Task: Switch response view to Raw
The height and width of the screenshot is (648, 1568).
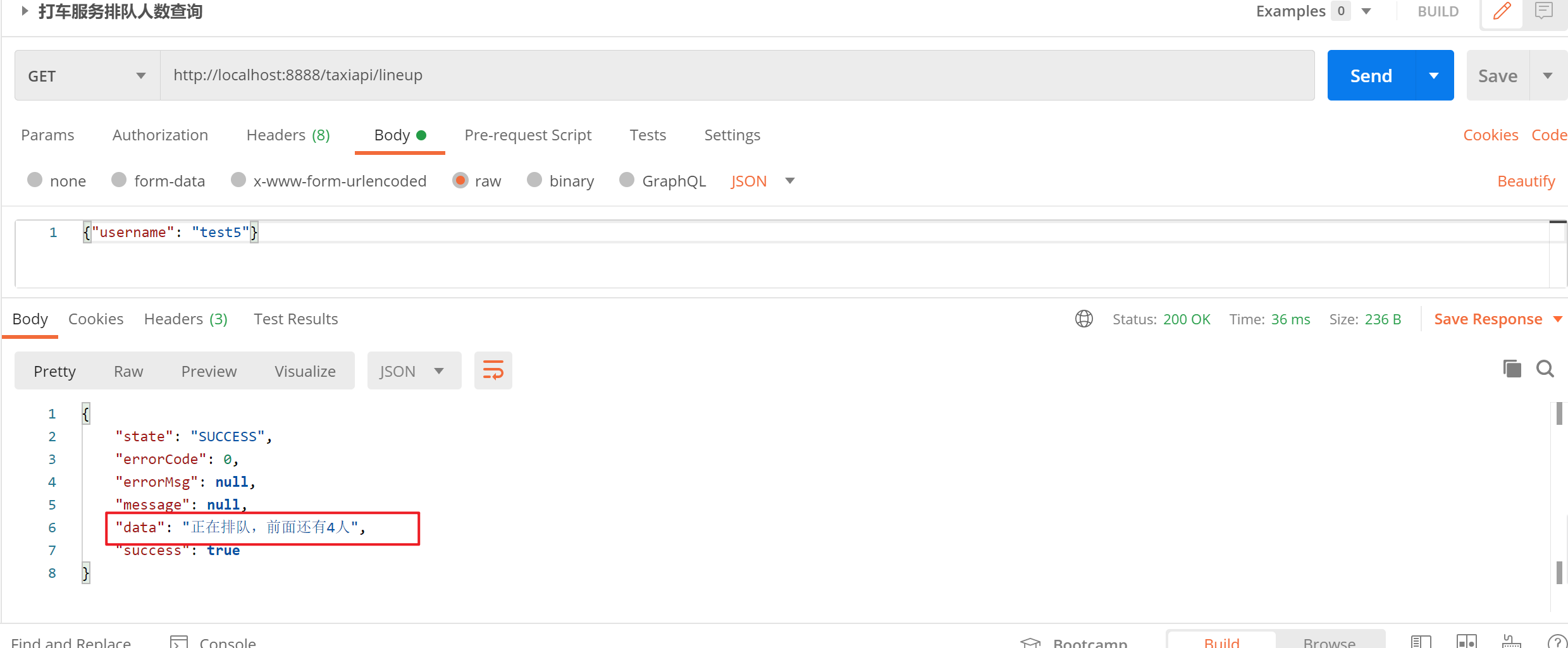Action: tap(128, 371)
